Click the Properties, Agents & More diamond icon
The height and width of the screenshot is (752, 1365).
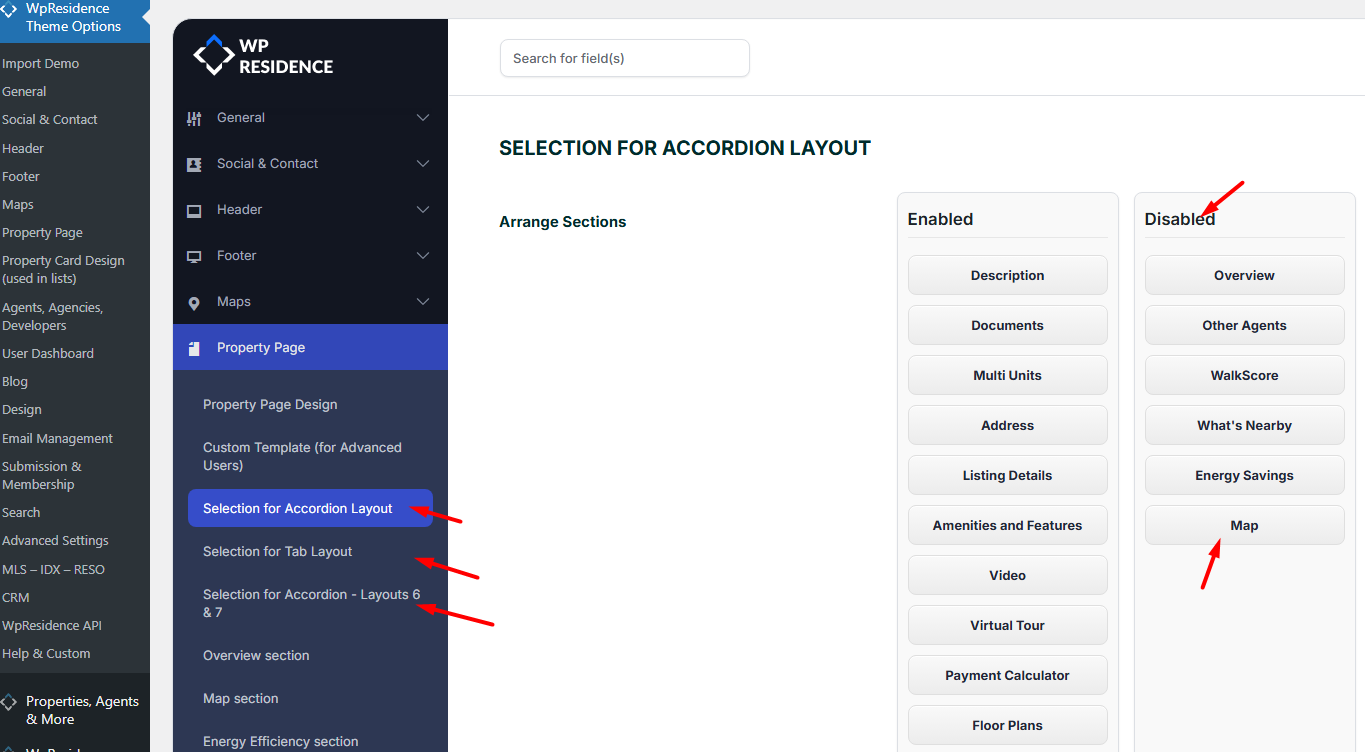click(x=9, y=702)
